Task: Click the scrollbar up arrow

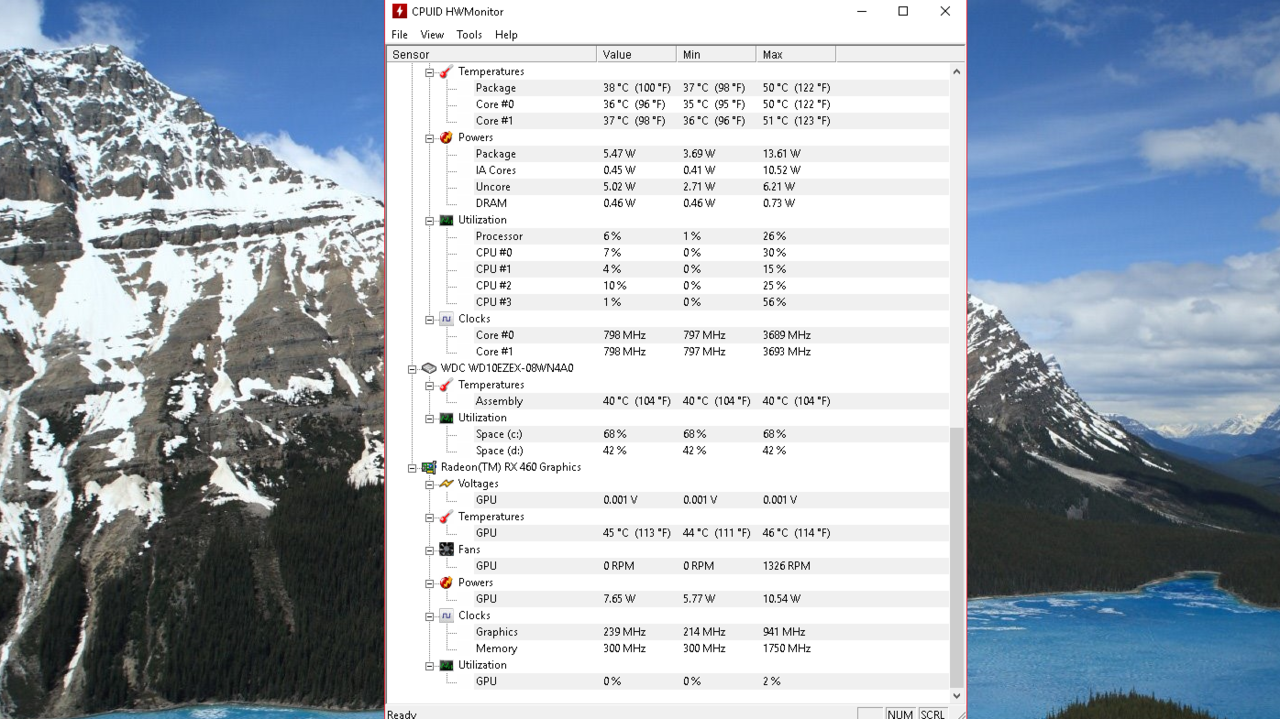Action: (957, 72)
